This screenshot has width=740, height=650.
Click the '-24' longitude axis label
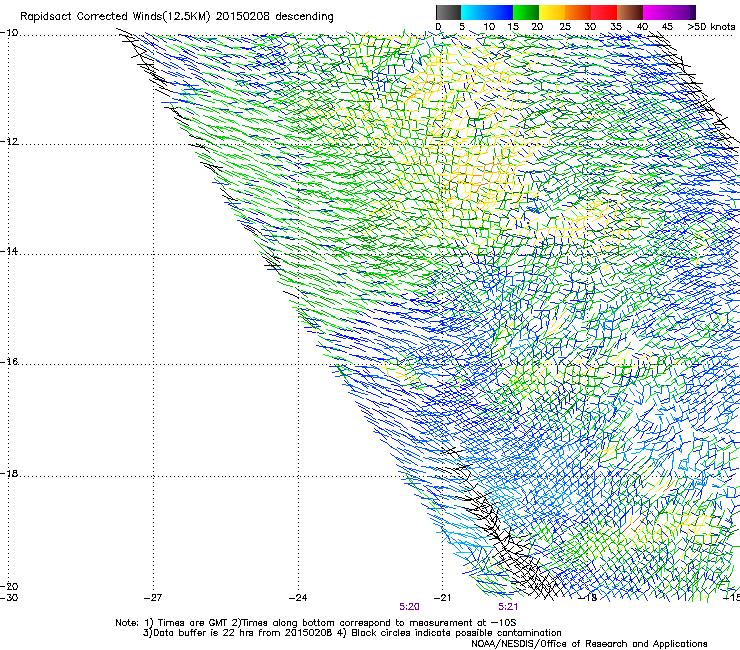click(298, 597)
